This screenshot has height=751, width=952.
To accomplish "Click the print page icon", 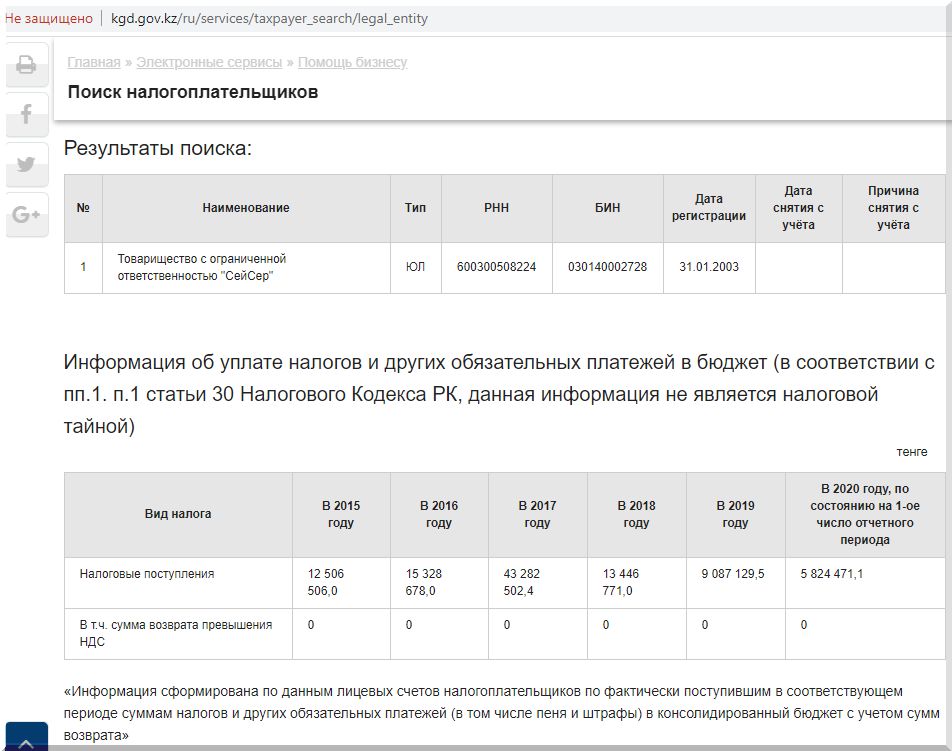I will coord(26,64).
